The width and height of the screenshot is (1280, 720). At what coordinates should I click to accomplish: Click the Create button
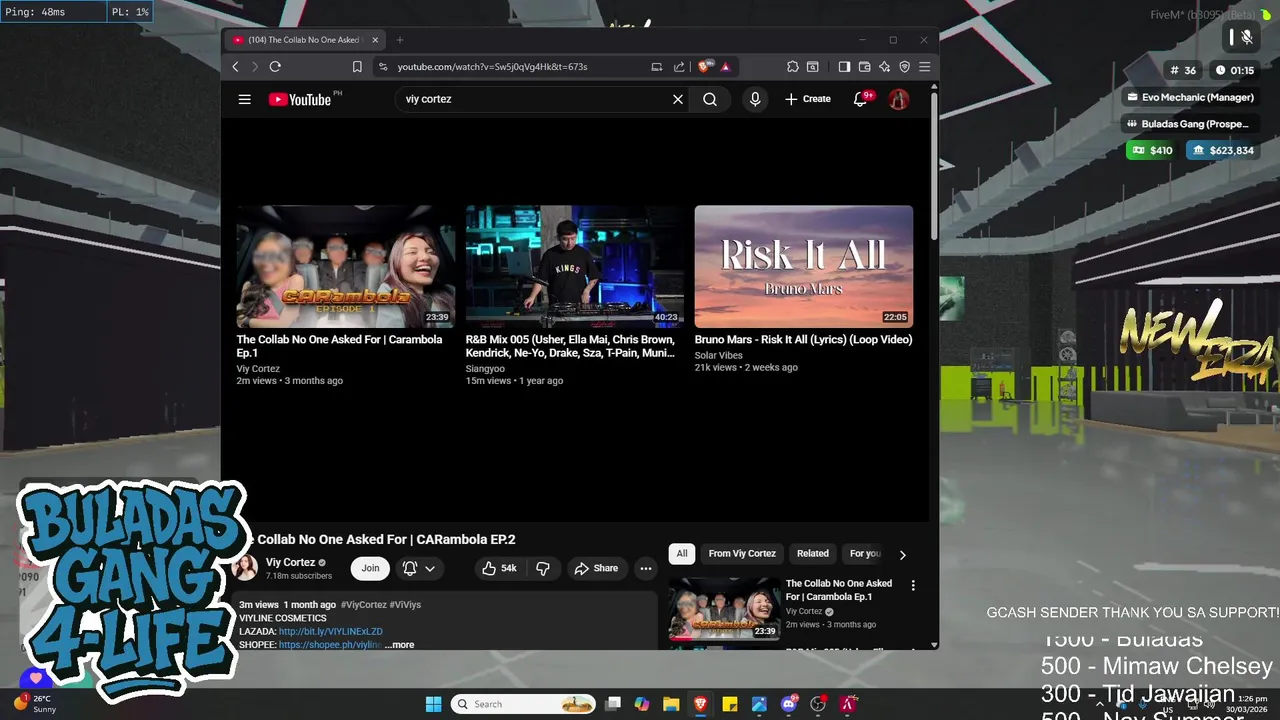coord(808,99)
